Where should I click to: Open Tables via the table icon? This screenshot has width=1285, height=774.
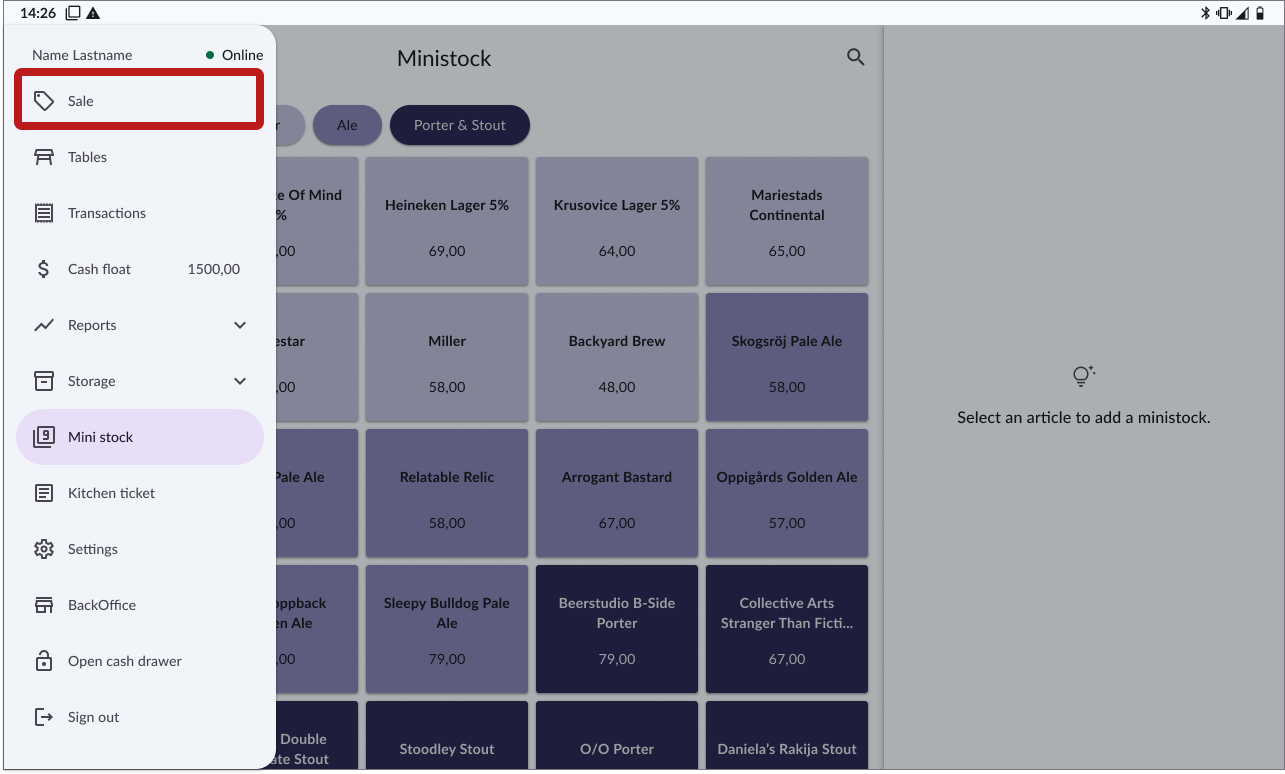coord(44,157)
